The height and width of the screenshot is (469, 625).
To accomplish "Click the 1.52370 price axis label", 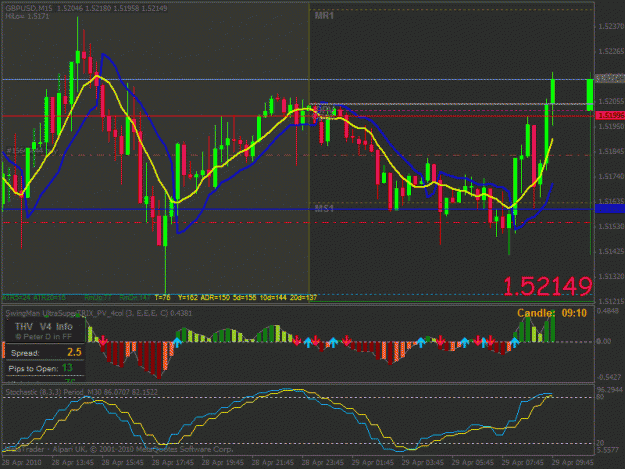I will 611,26.
